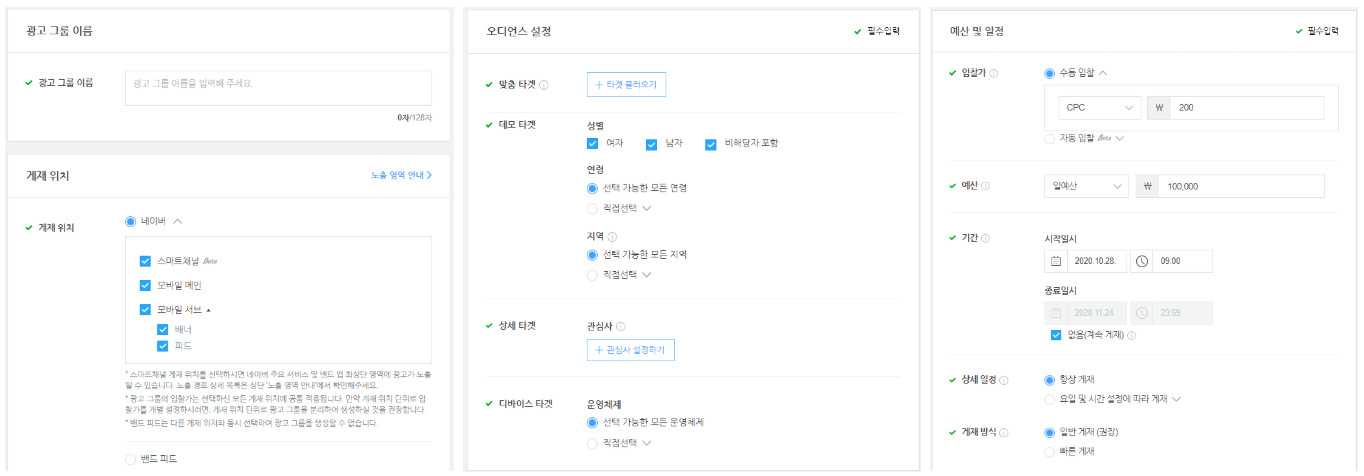Viewport: 1364px width, 476px height.
Task: Open the info tooltip next to 맞춤 타겟
Action: (x=544, y=85)
